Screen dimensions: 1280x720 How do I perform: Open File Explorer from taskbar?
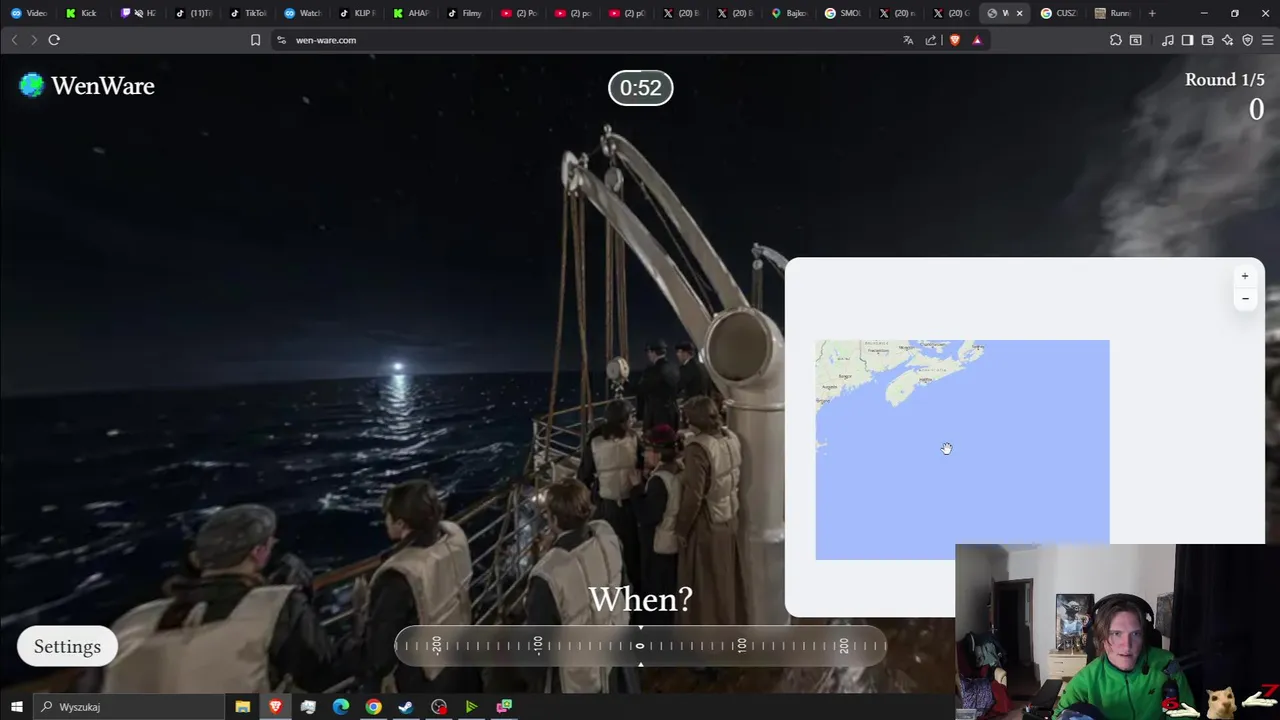242,707
